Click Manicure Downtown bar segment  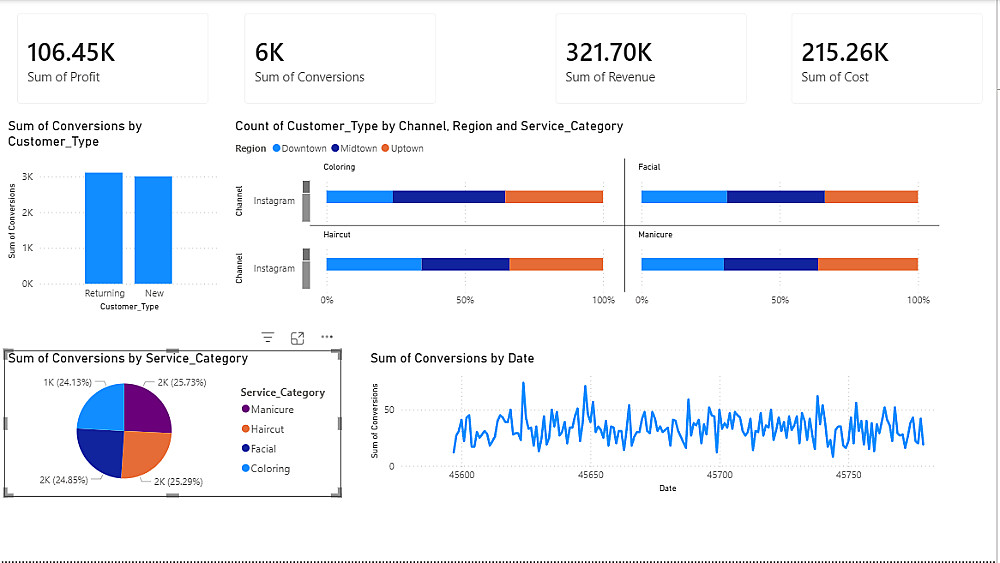click(682, 264)
